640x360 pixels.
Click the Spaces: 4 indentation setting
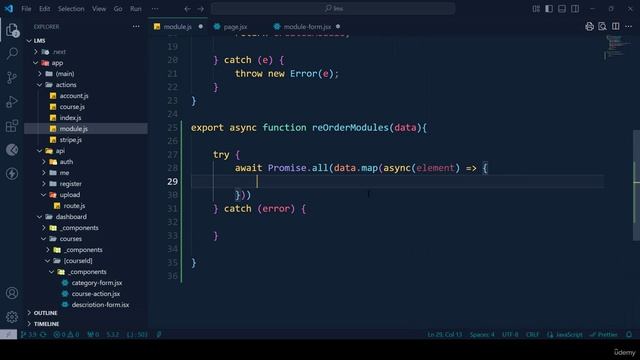tap(482, 334)
